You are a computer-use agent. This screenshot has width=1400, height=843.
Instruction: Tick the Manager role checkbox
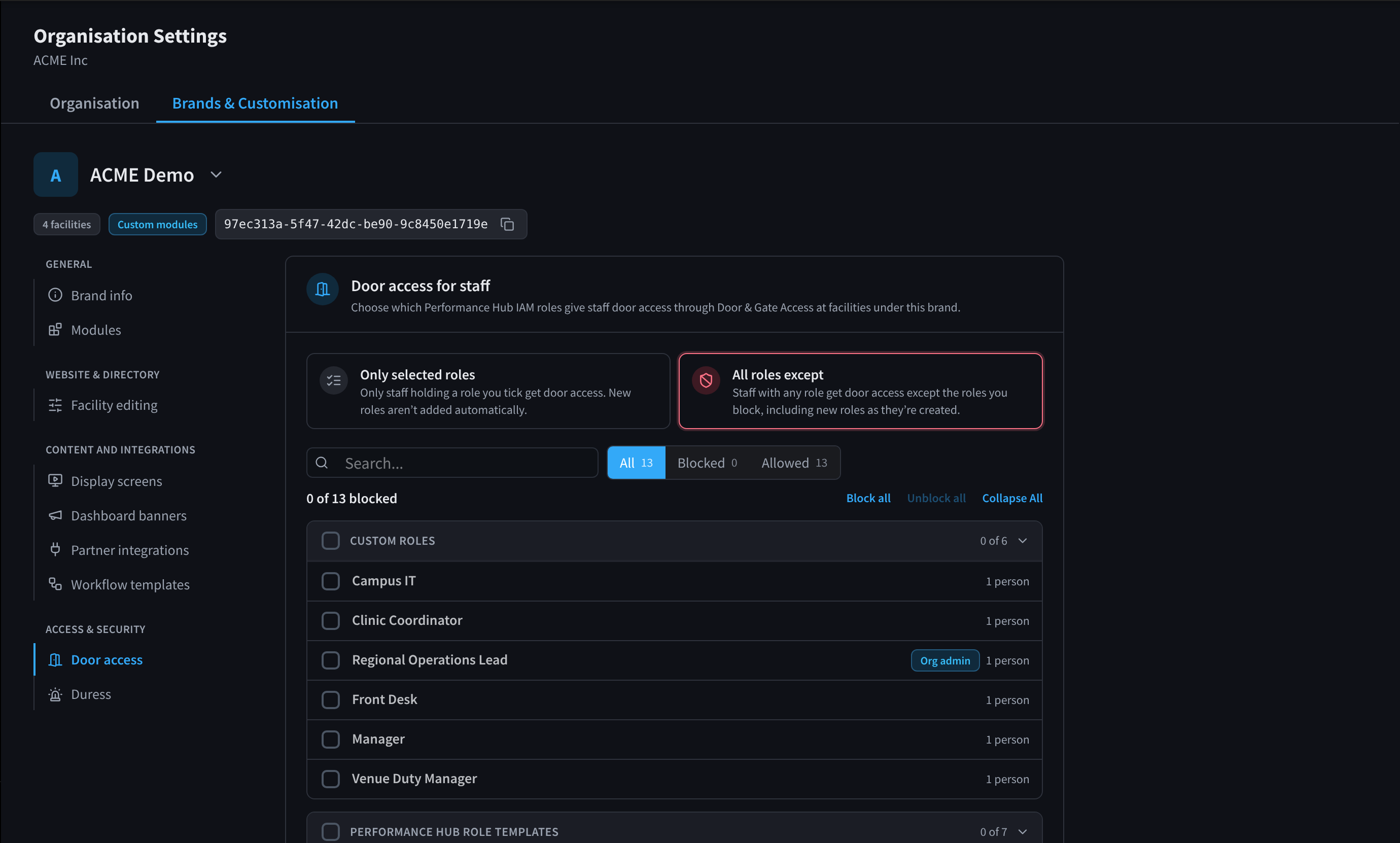pos(331,739)
